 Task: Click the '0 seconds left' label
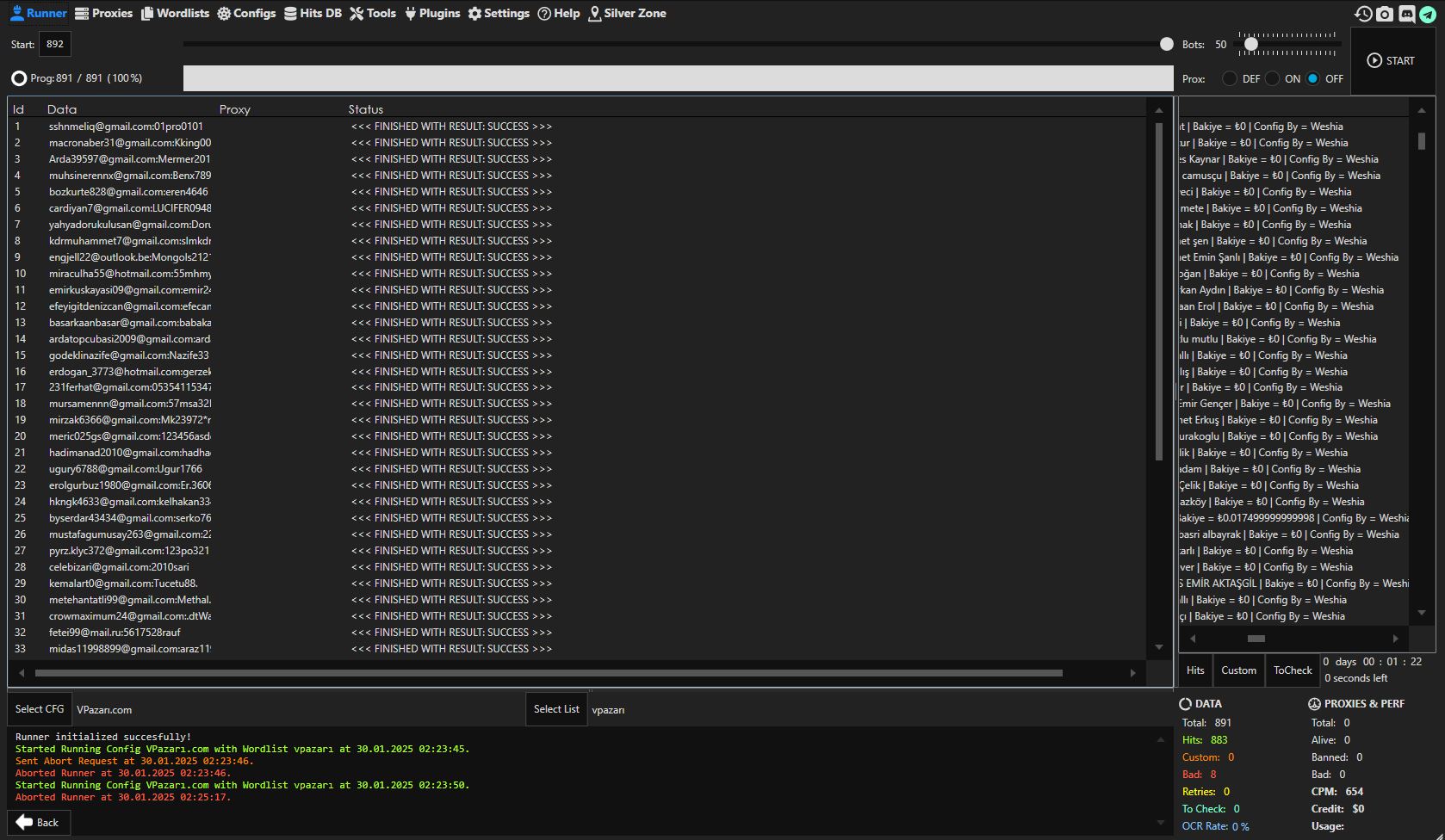coord(1355,678)
